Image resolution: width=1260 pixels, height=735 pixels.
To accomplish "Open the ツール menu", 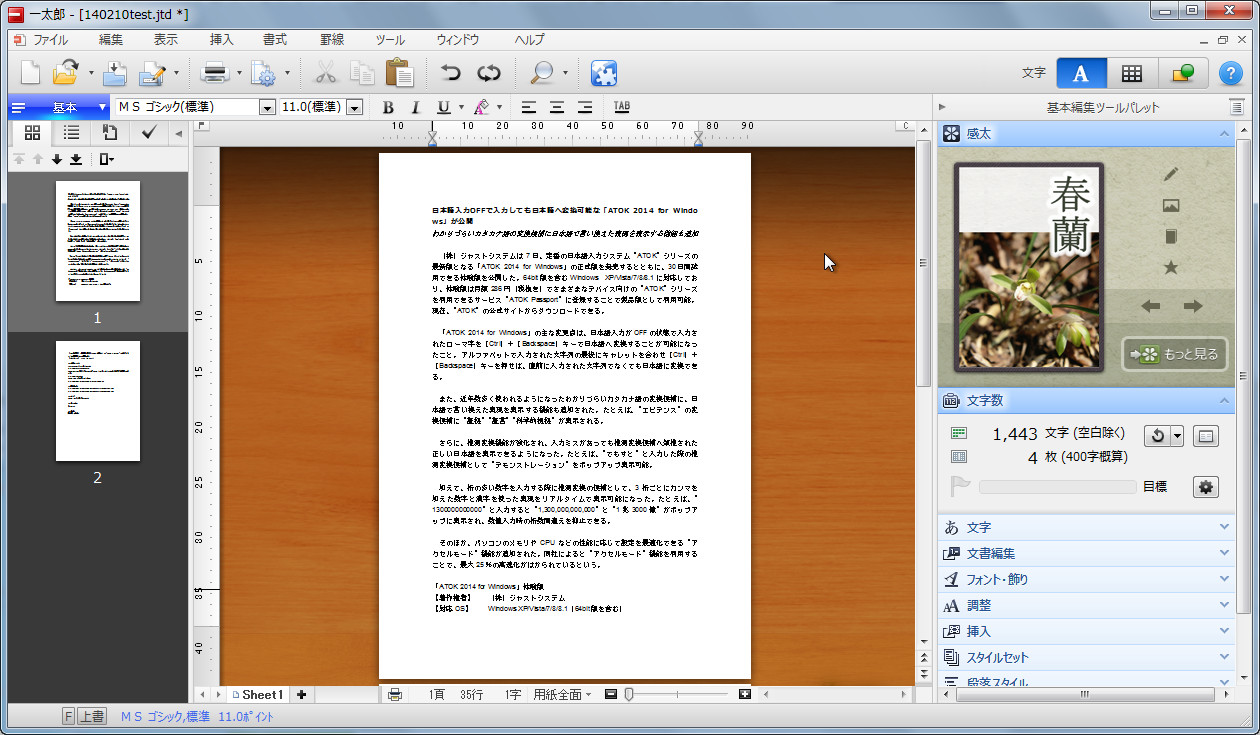I will [390, 40].
